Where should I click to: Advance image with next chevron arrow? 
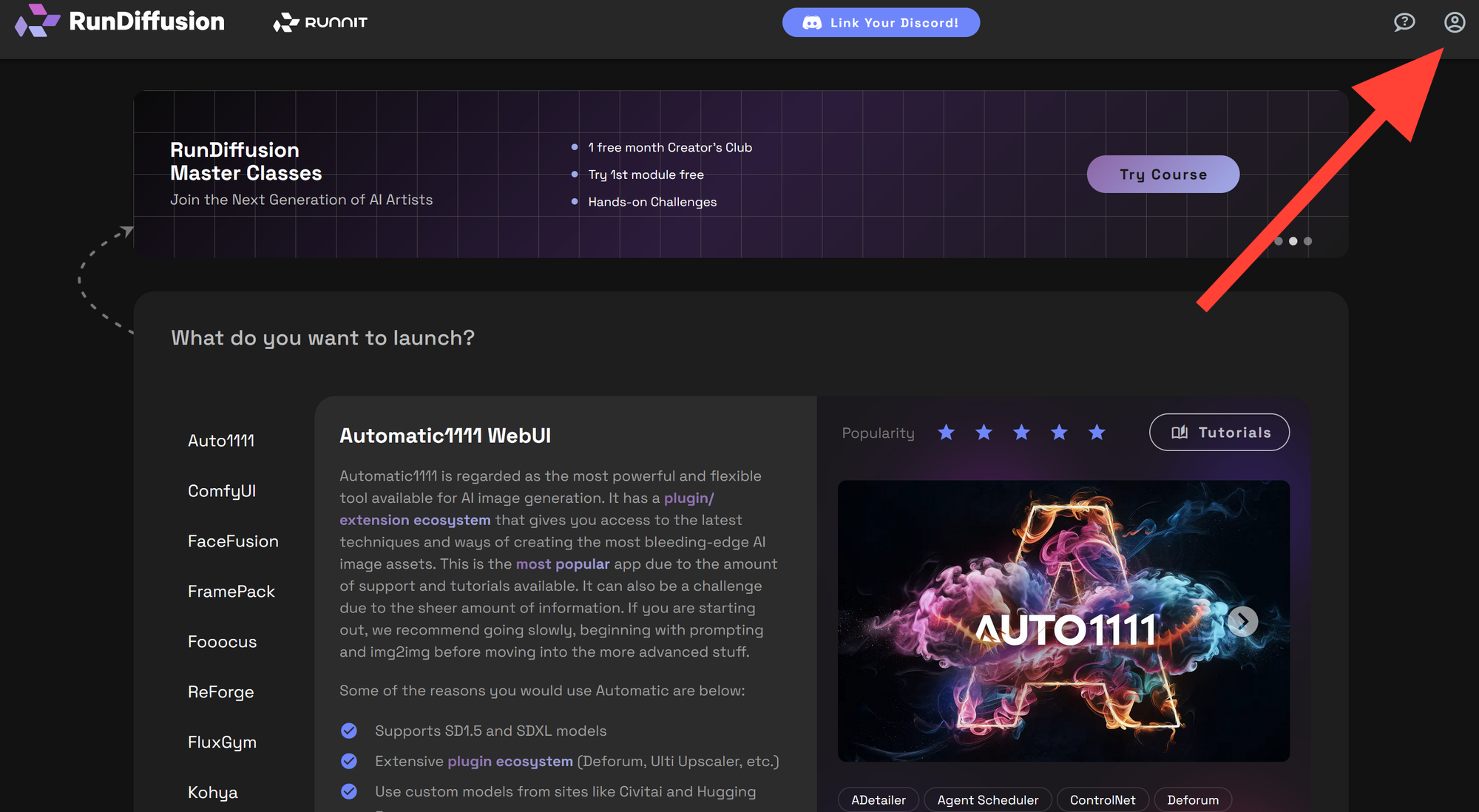coord(1242,621)
